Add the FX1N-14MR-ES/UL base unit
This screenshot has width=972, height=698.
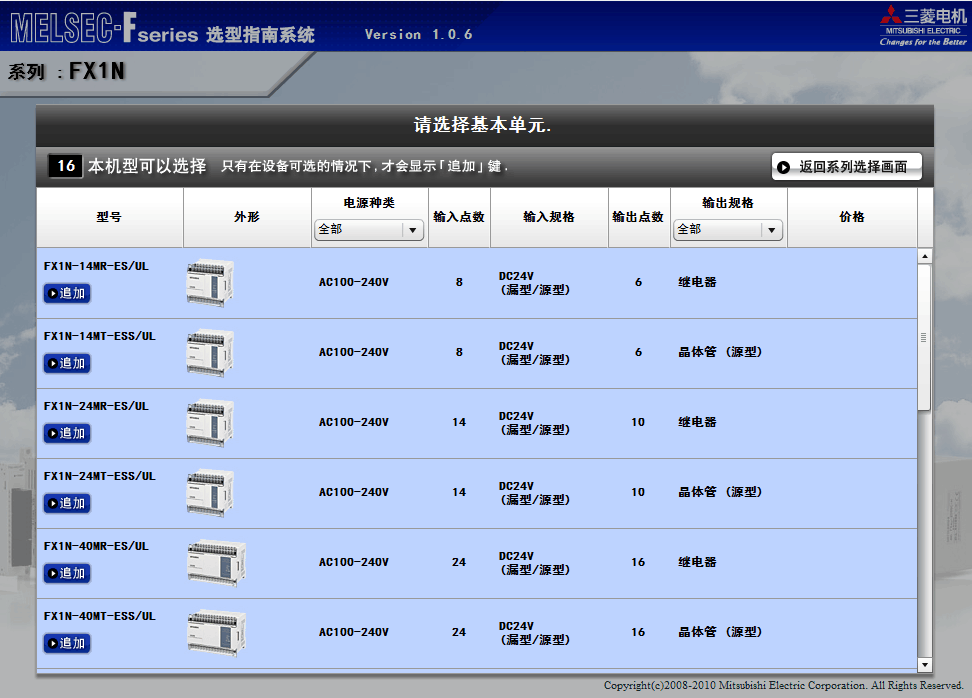[x=67, y=293]
